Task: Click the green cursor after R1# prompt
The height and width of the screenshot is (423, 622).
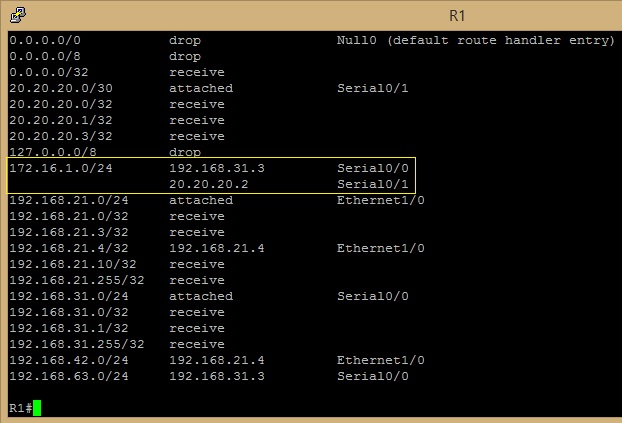Action: 37,408
